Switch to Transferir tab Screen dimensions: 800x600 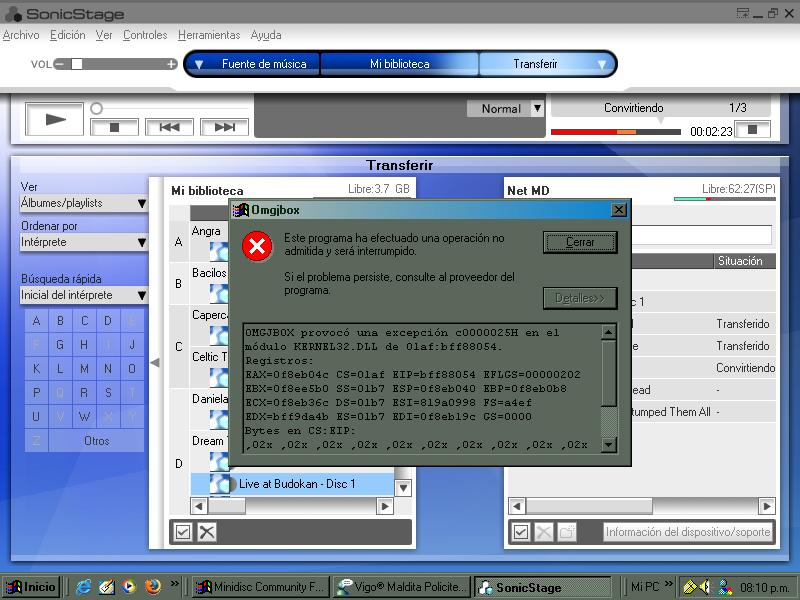pos(535,64)
